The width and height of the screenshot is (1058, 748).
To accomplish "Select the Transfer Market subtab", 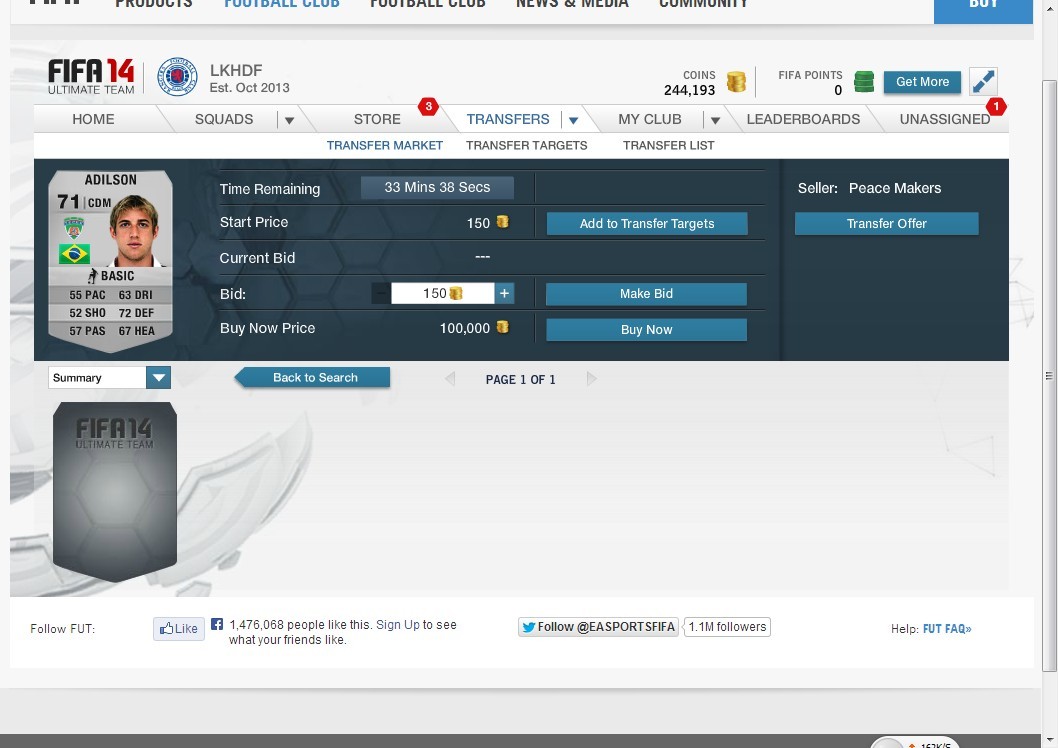I will pos(385,145).
